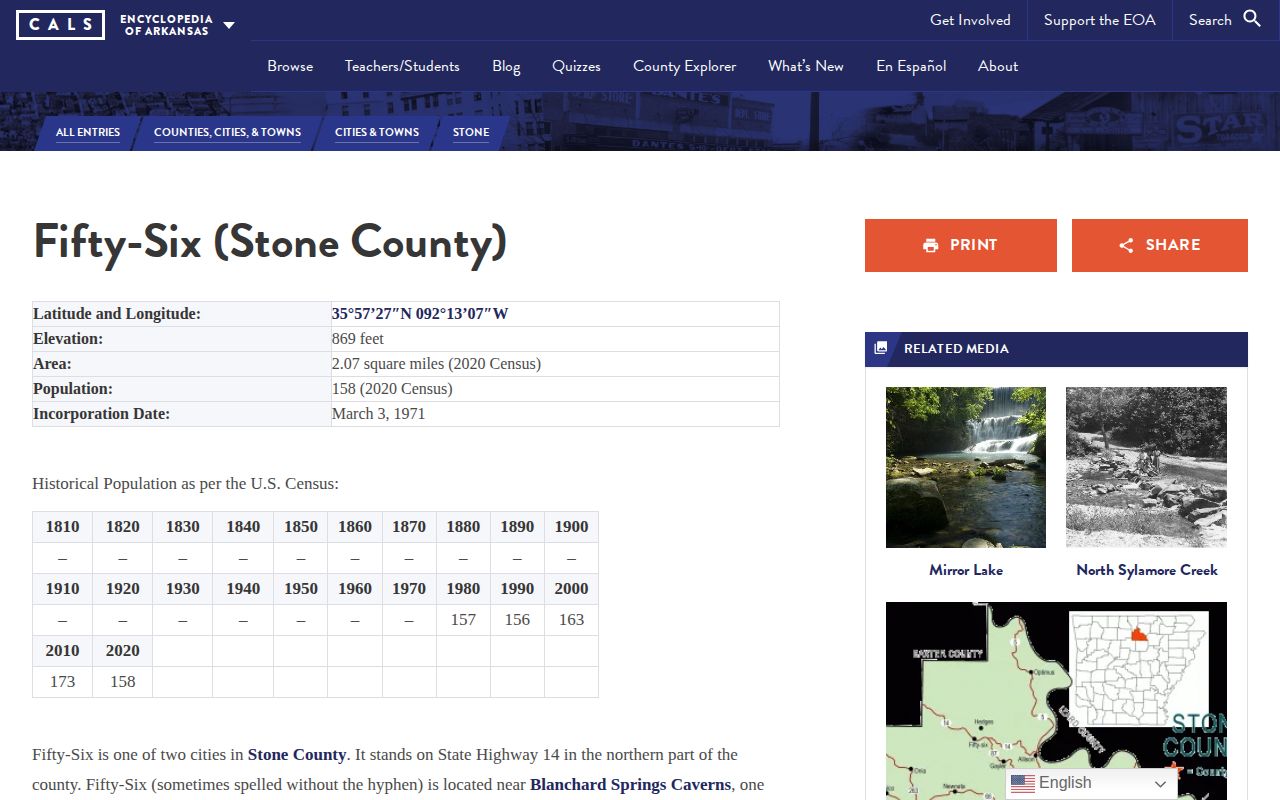Open the search magnifier icon
This screenshot has height=800, width=1280.
coord(1252,19)
